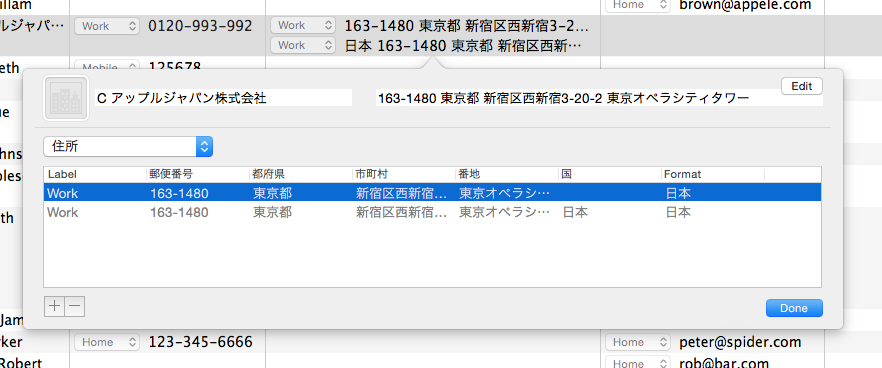The image size is (882, 368).
Task: Click phone number 0120-993-992
Action: [200, 26]
